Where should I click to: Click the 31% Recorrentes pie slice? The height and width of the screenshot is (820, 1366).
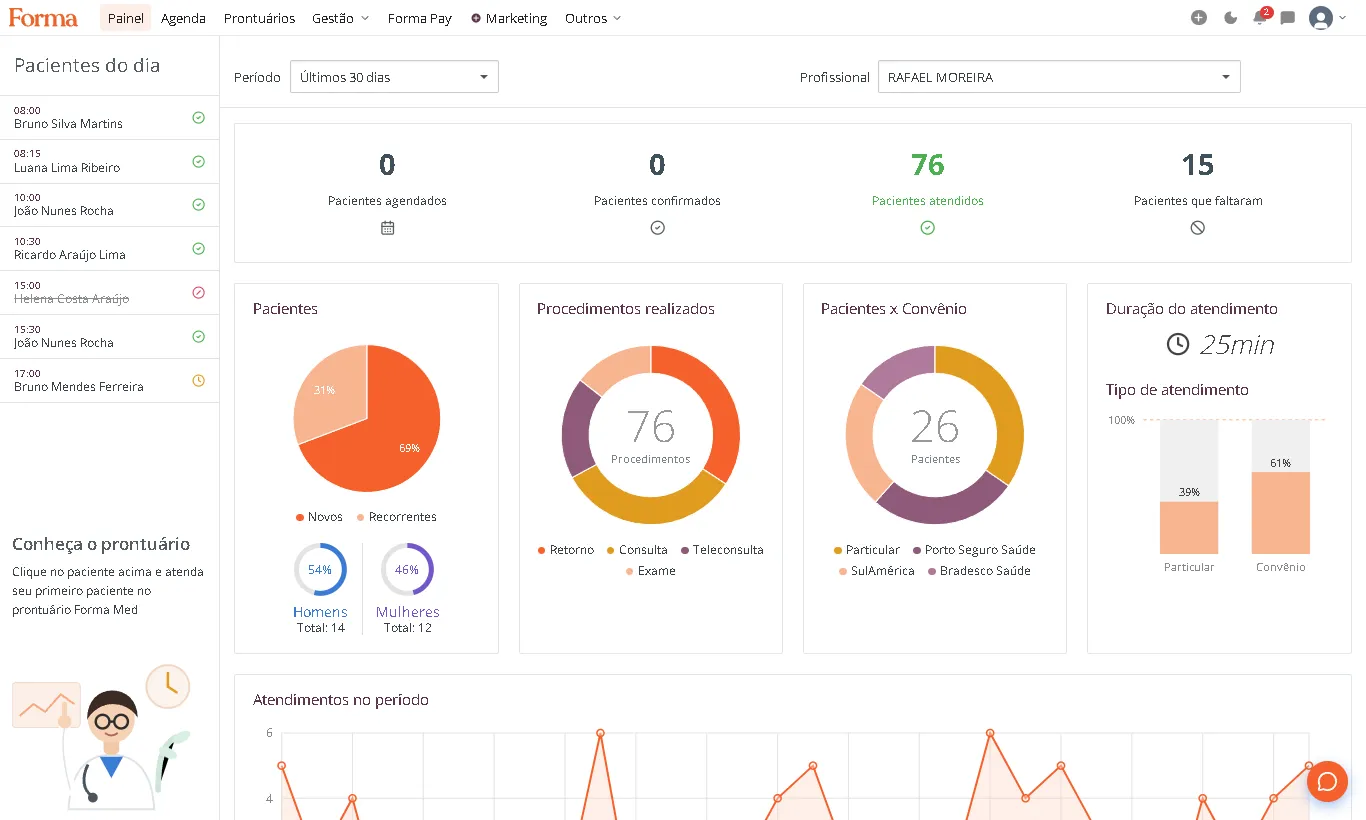[327, 392]
